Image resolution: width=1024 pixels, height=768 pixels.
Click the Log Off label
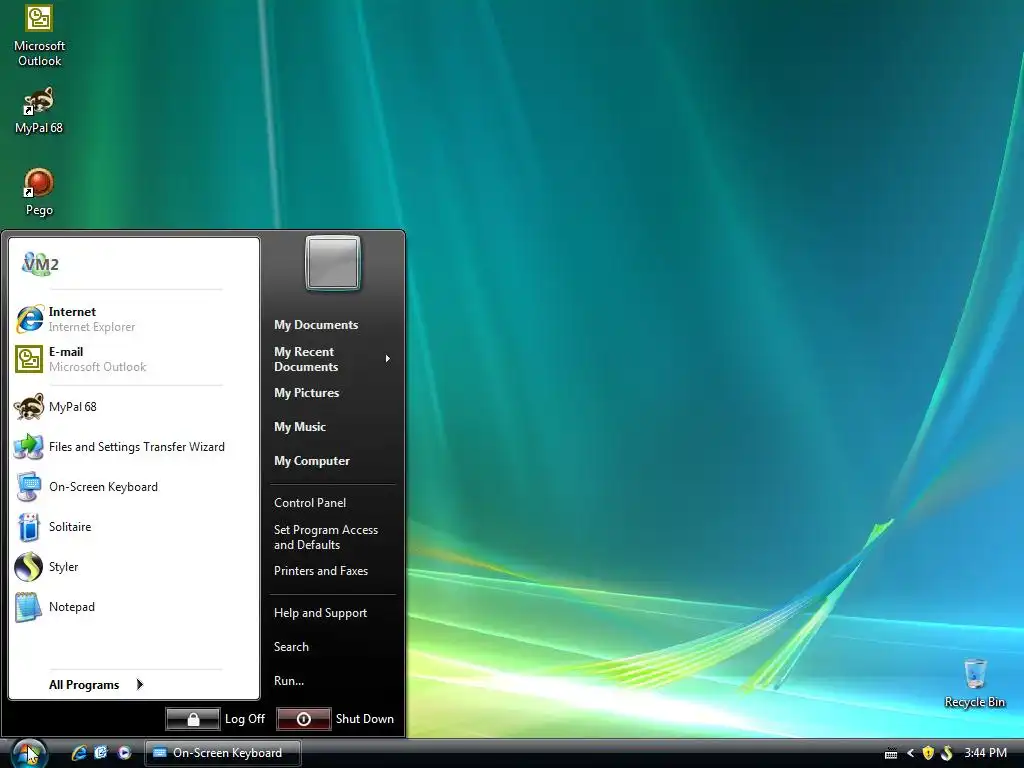245,718
